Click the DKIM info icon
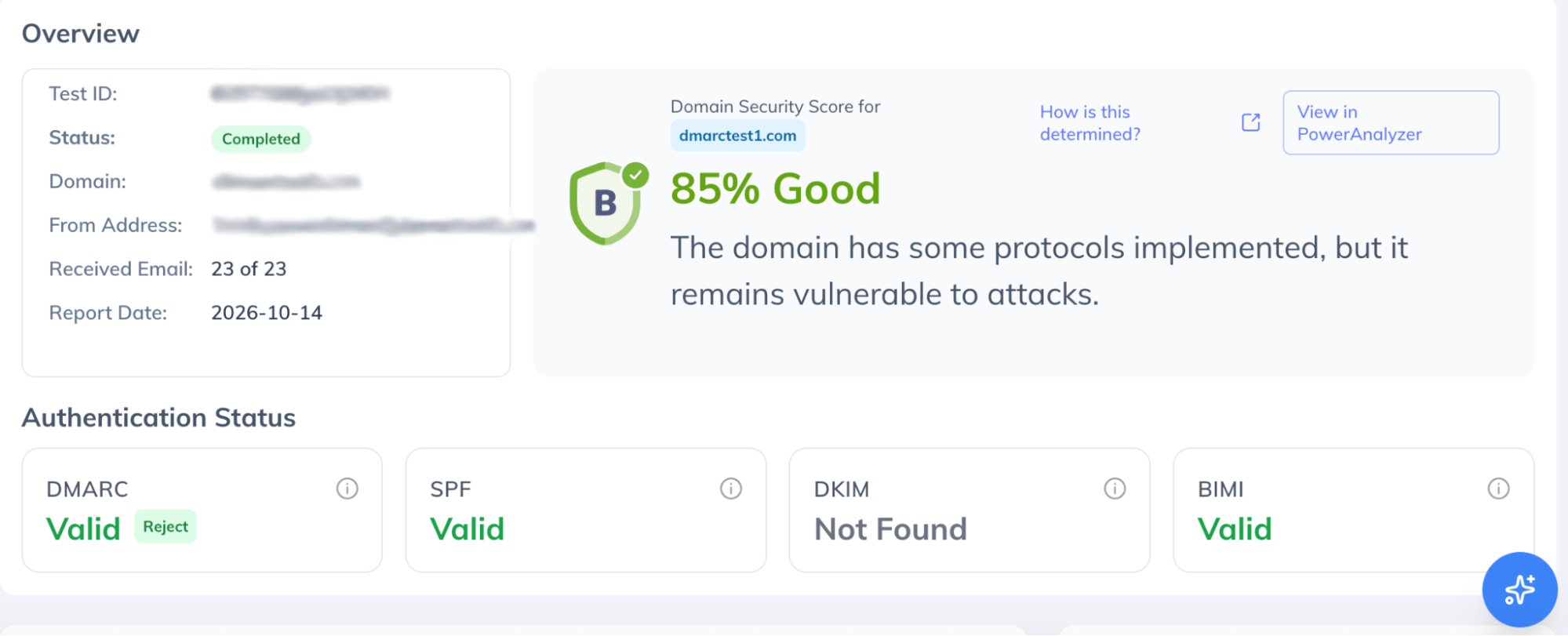Viewport: 1568px width, 636px height. point(1115,489)
